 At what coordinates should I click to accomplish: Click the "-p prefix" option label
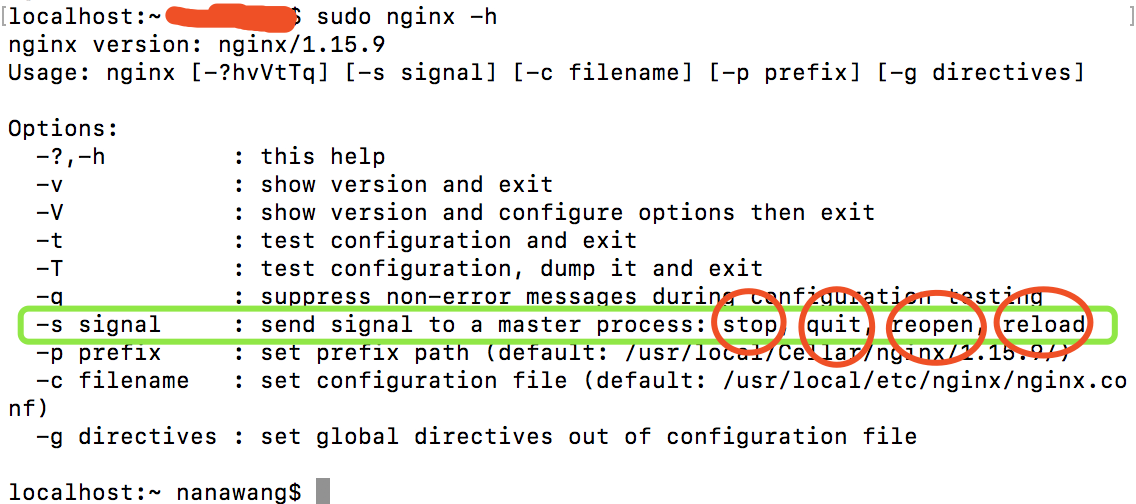98,353
